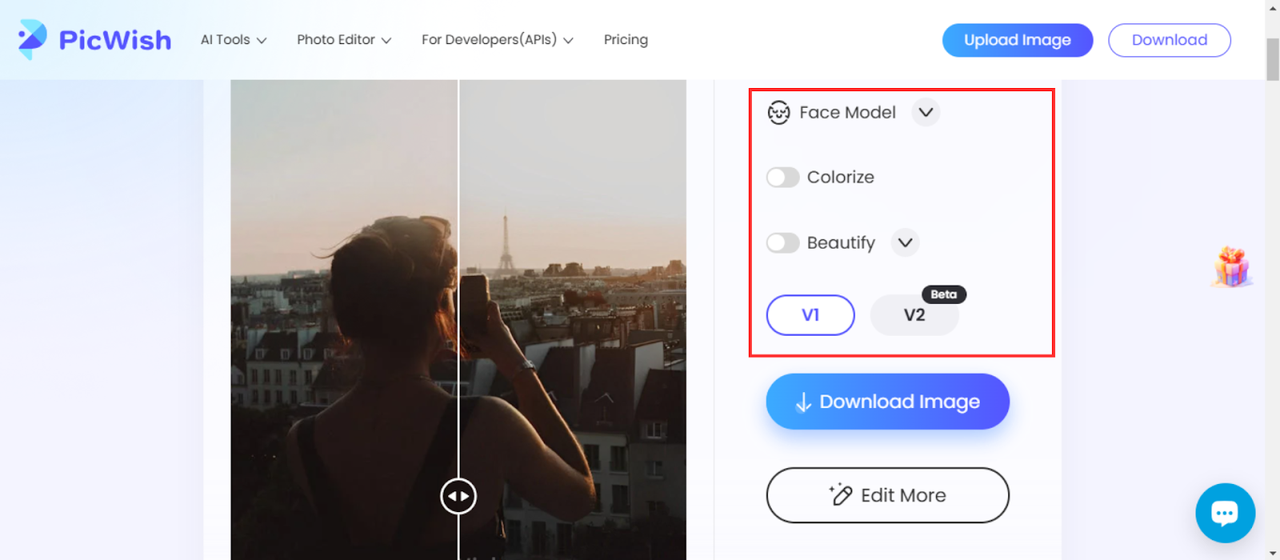Click the Download button in header
This screenshot has width=1280, height=560.
coord(1169,40)
